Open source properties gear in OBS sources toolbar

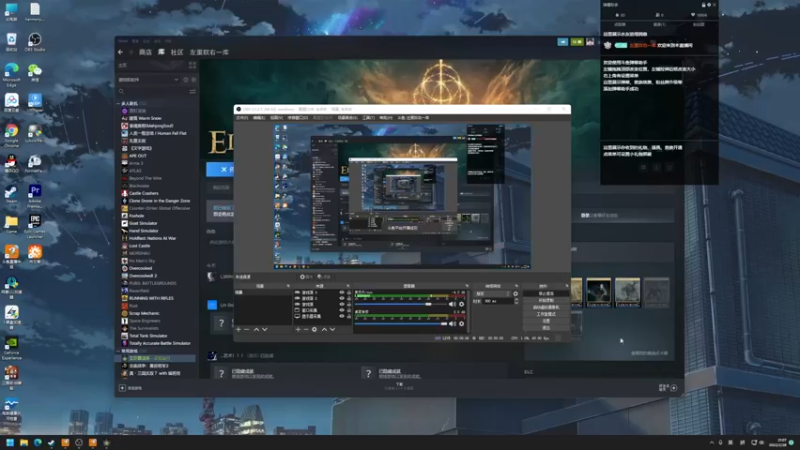tap(315, 330)
